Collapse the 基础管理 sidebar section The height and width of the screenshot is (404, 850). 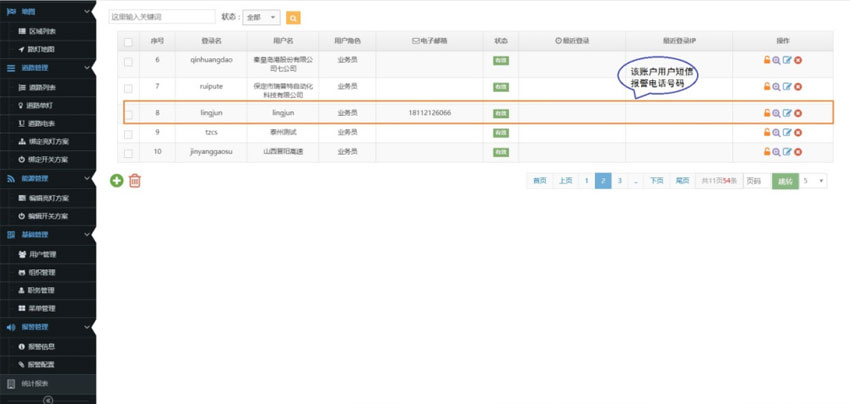(48, 234)
